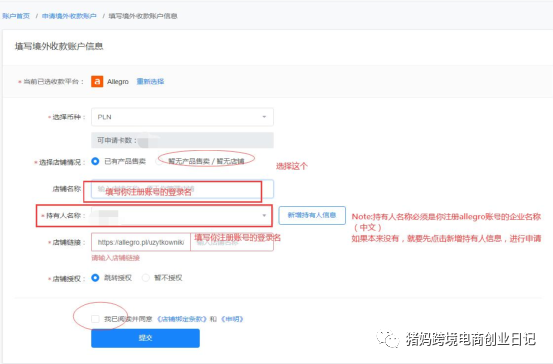Open the PLN currency dropdown
The height and width of the screenshot is (364, 553).
182,117
